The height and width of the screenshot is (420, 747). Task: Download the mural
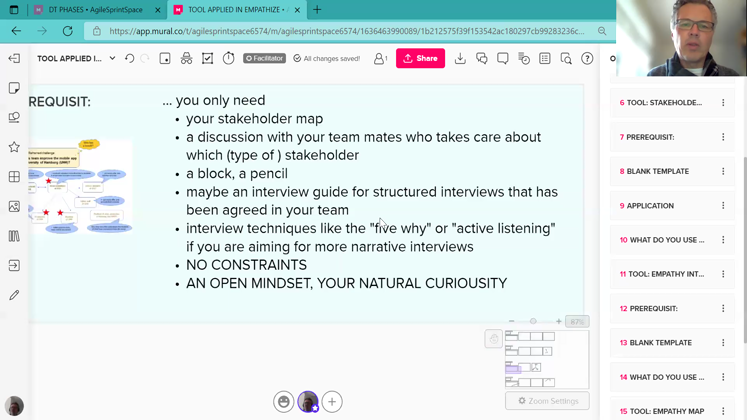(460, 58)
